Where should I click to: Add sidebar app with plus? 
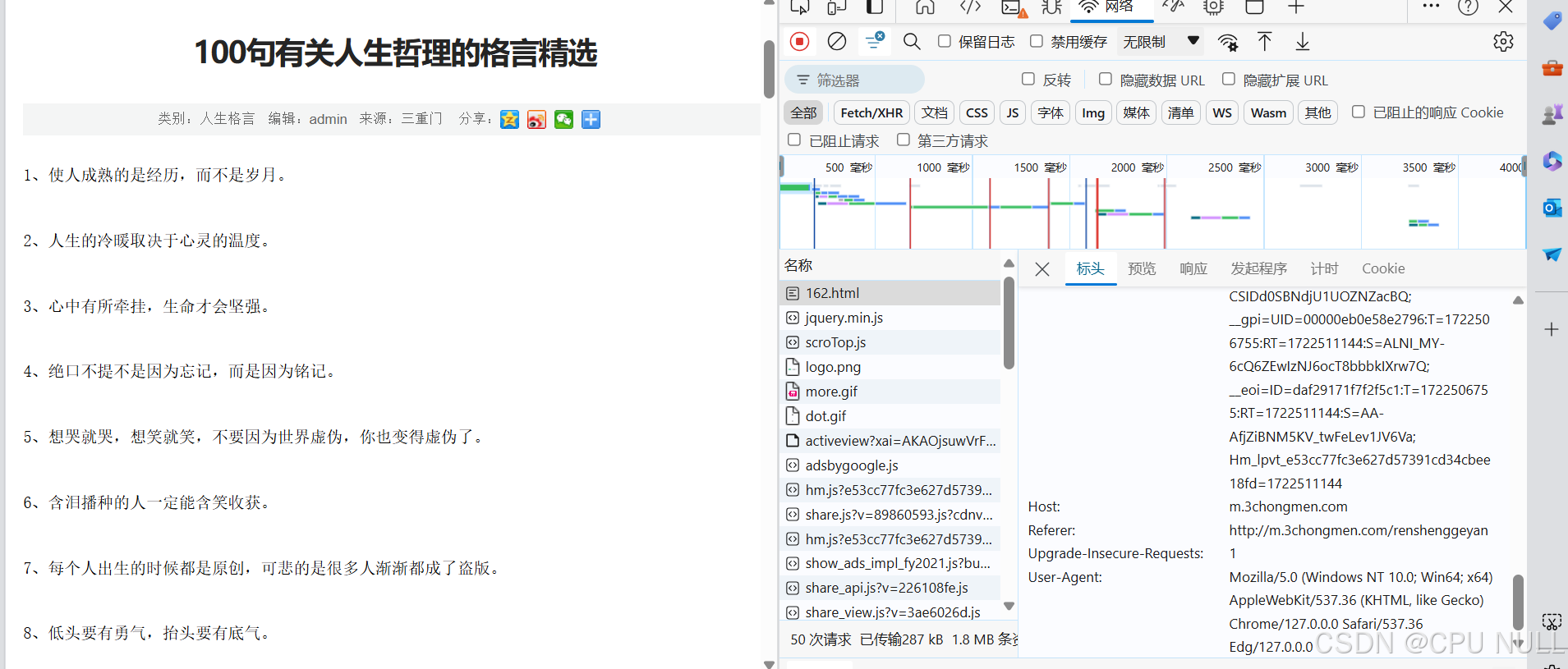1552,329
